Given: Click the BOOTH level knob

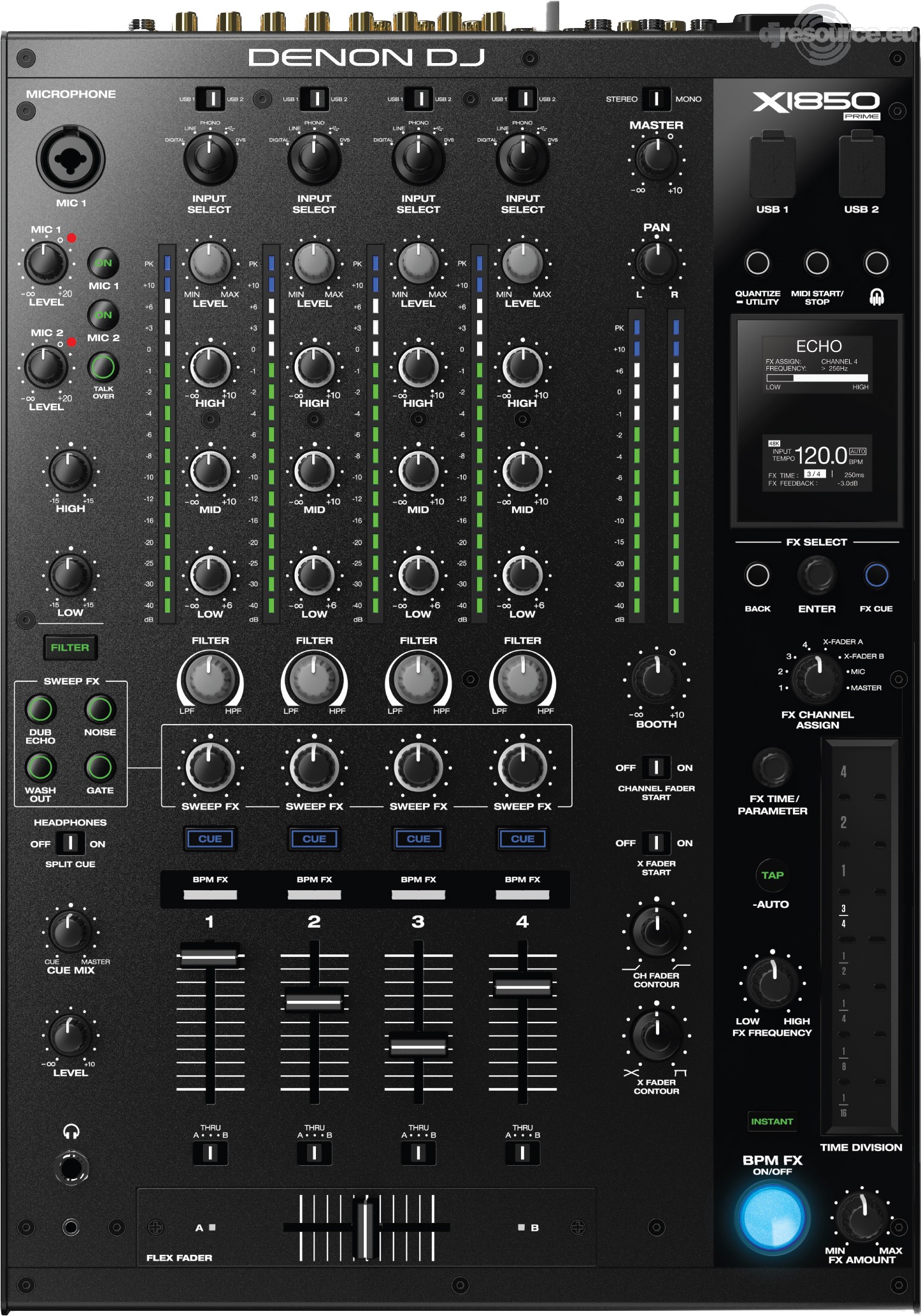Looking at the screenshot, I should click(x=657, y=679).
